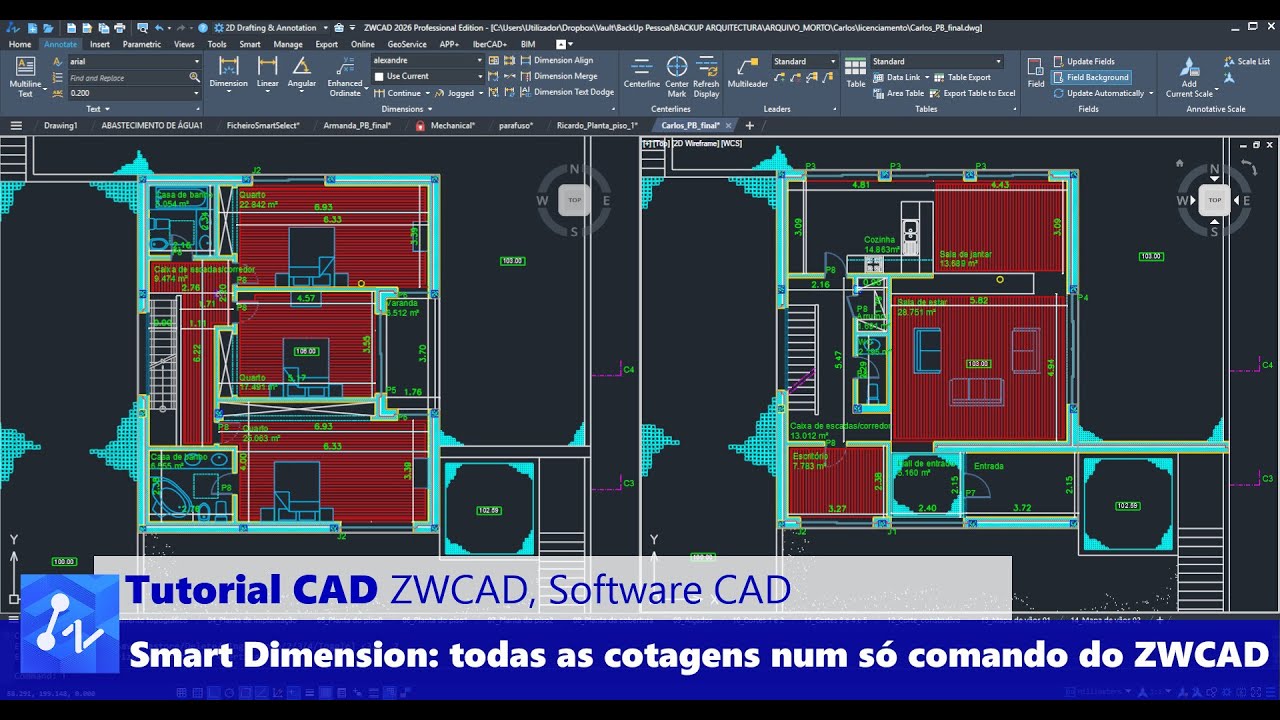Start the Multileader tool
The width and height of the screenshot is (1280, 720).
(747, 72)
